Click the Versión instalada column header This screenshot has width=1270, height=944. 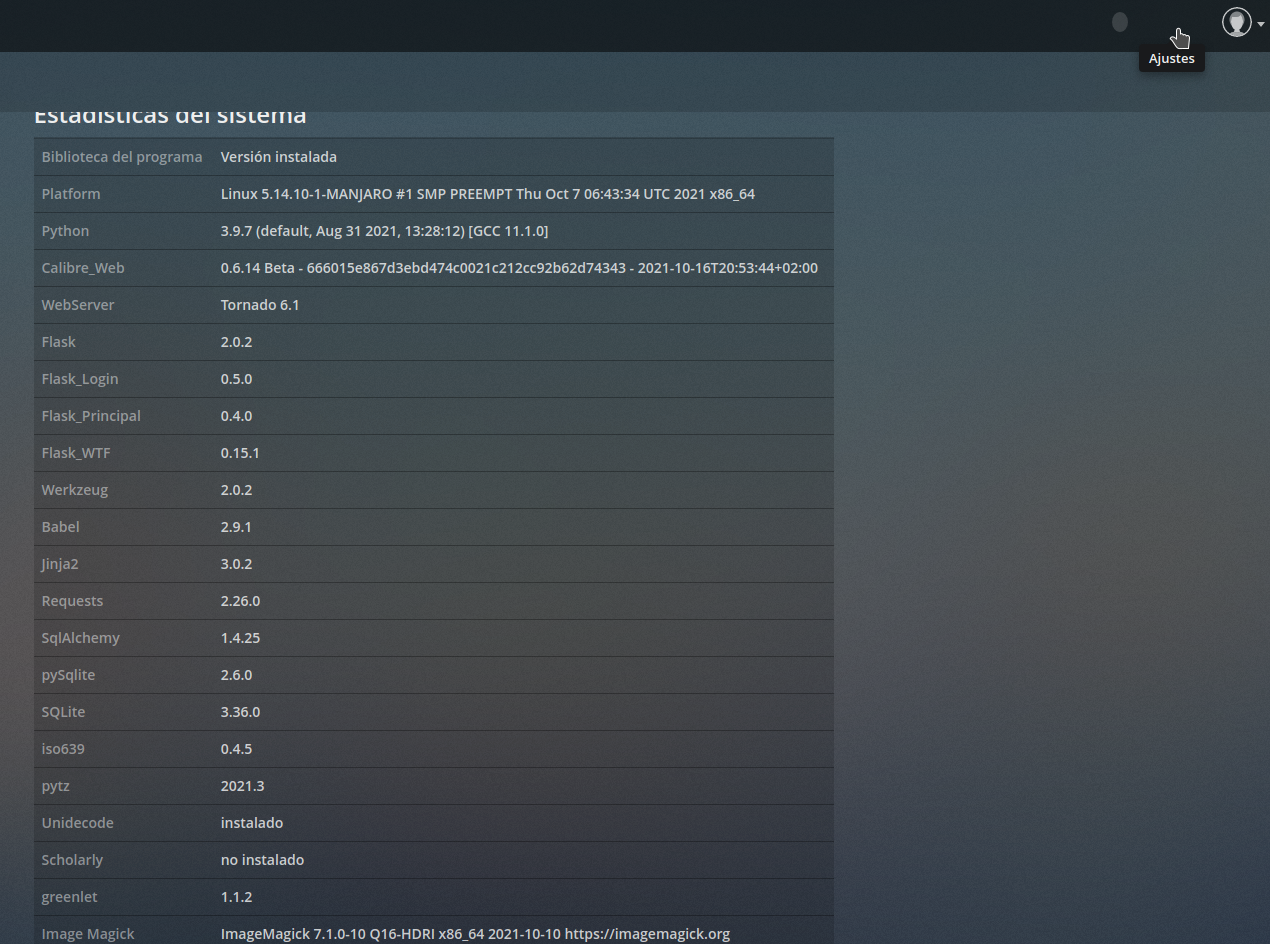tap(278, 156)
